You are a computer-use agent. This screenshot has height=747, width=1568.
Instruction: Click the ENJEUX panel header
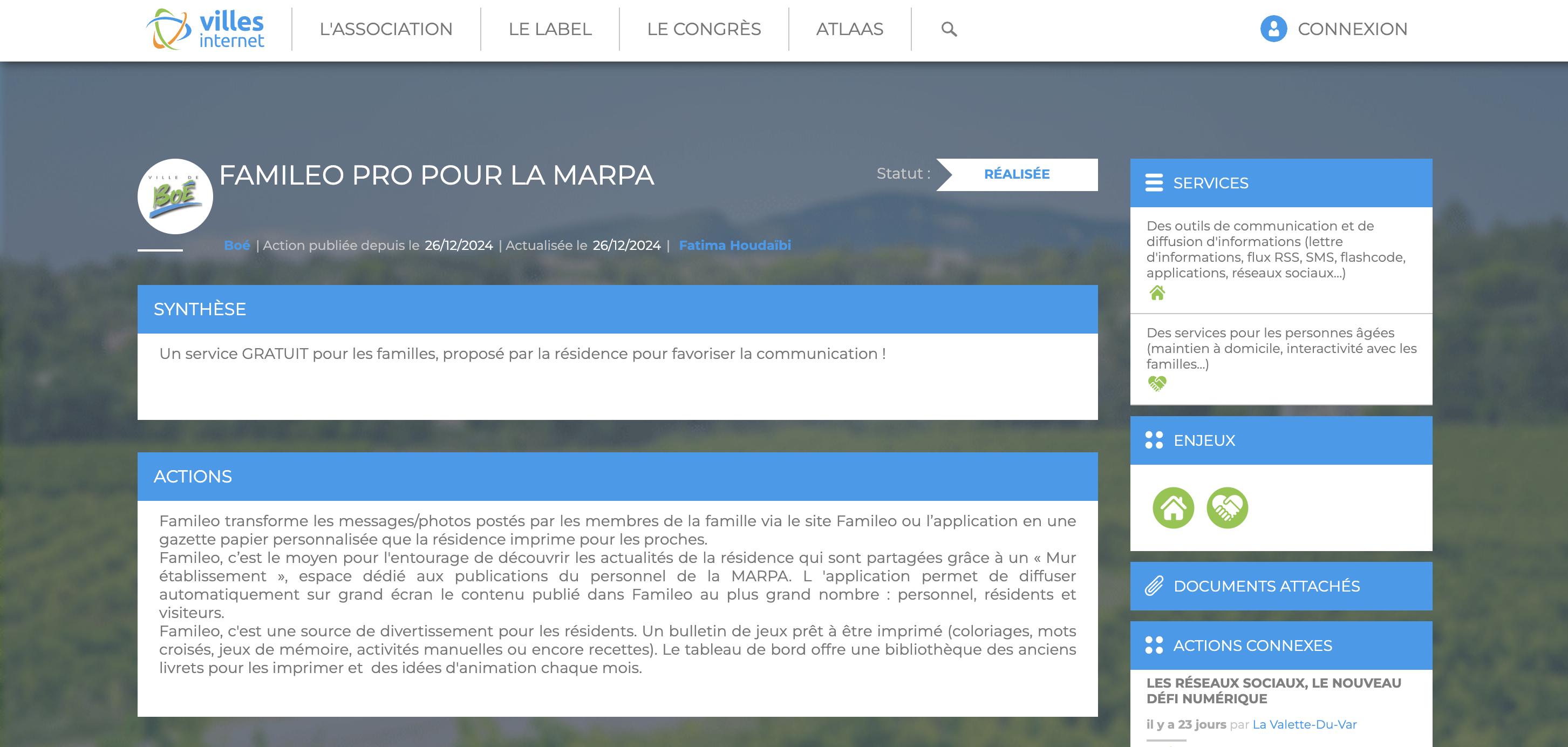1281,440
